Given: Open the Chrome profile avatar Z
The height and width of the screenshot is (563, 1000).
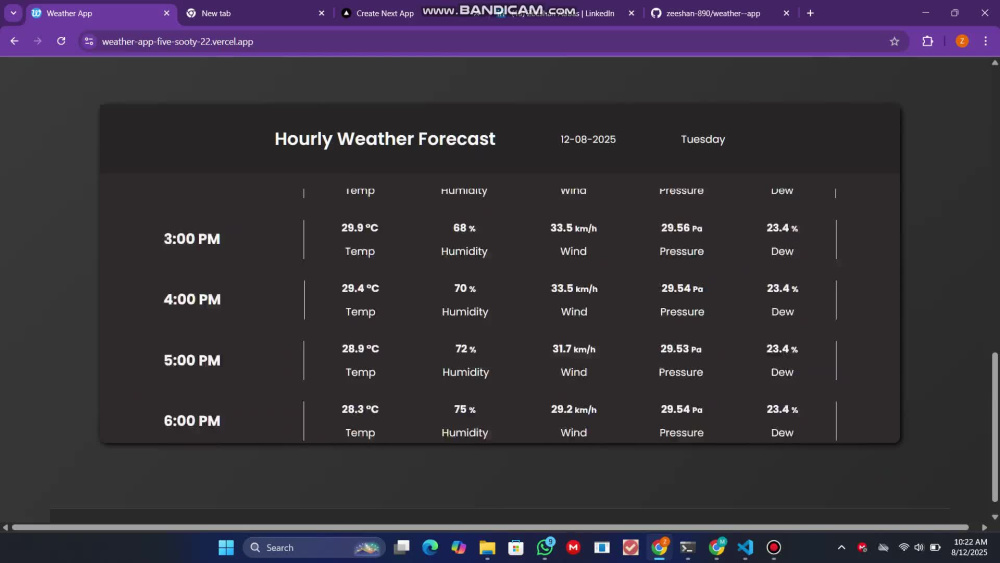Looking at the screenshot, I should click(x=962, y=41).
